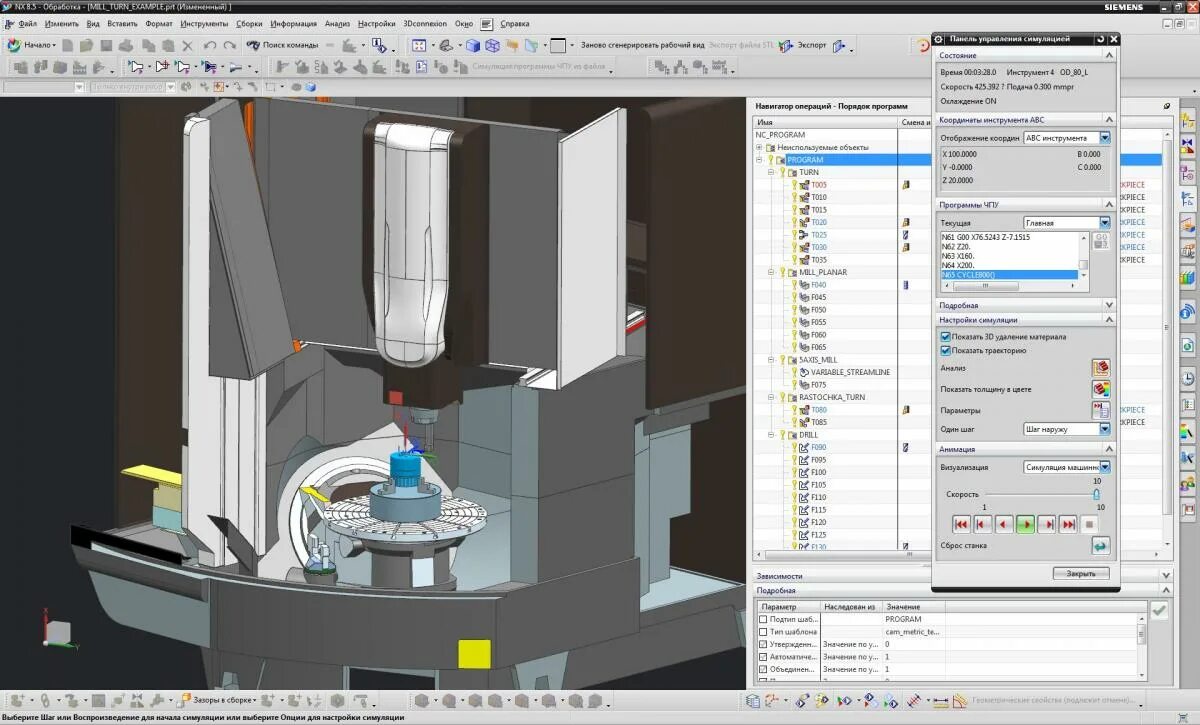Click Показать толщину в цвете icon
Screen dimensions: 1200x725
(x=1100, y=389)
